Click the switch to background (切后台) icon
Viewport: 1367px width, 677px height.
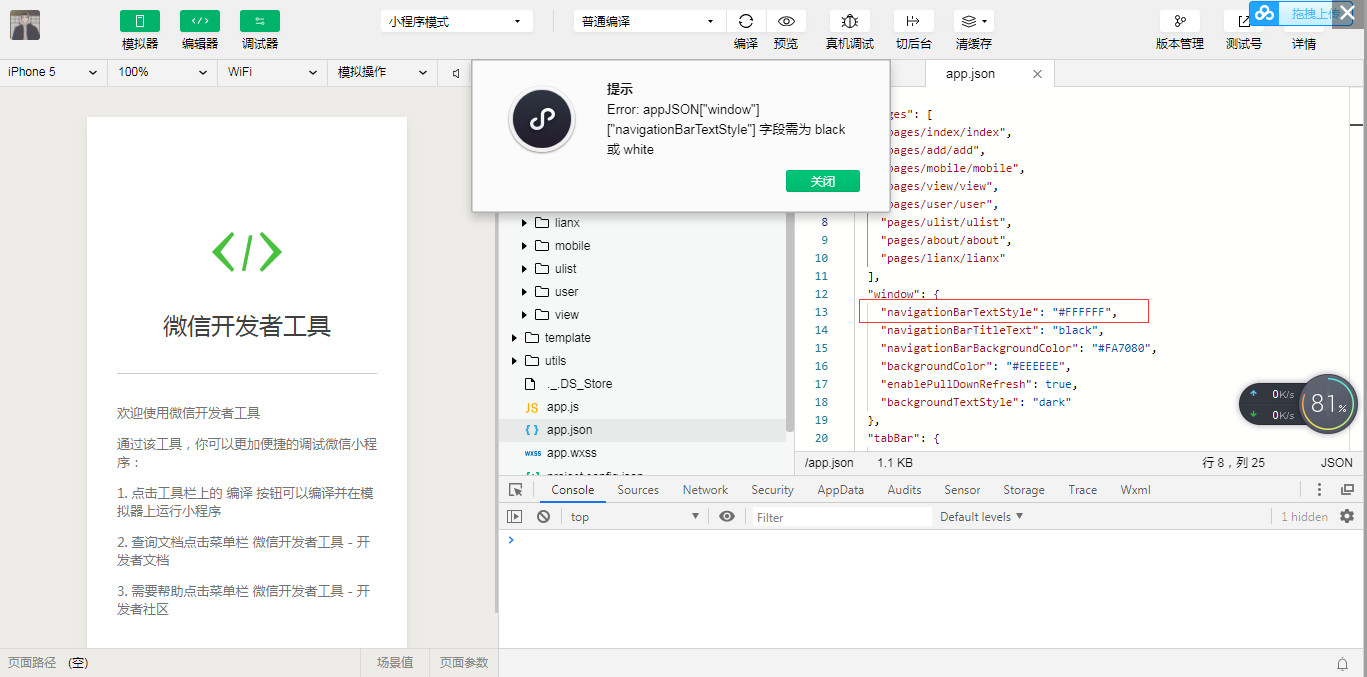[x=913, y=21]
